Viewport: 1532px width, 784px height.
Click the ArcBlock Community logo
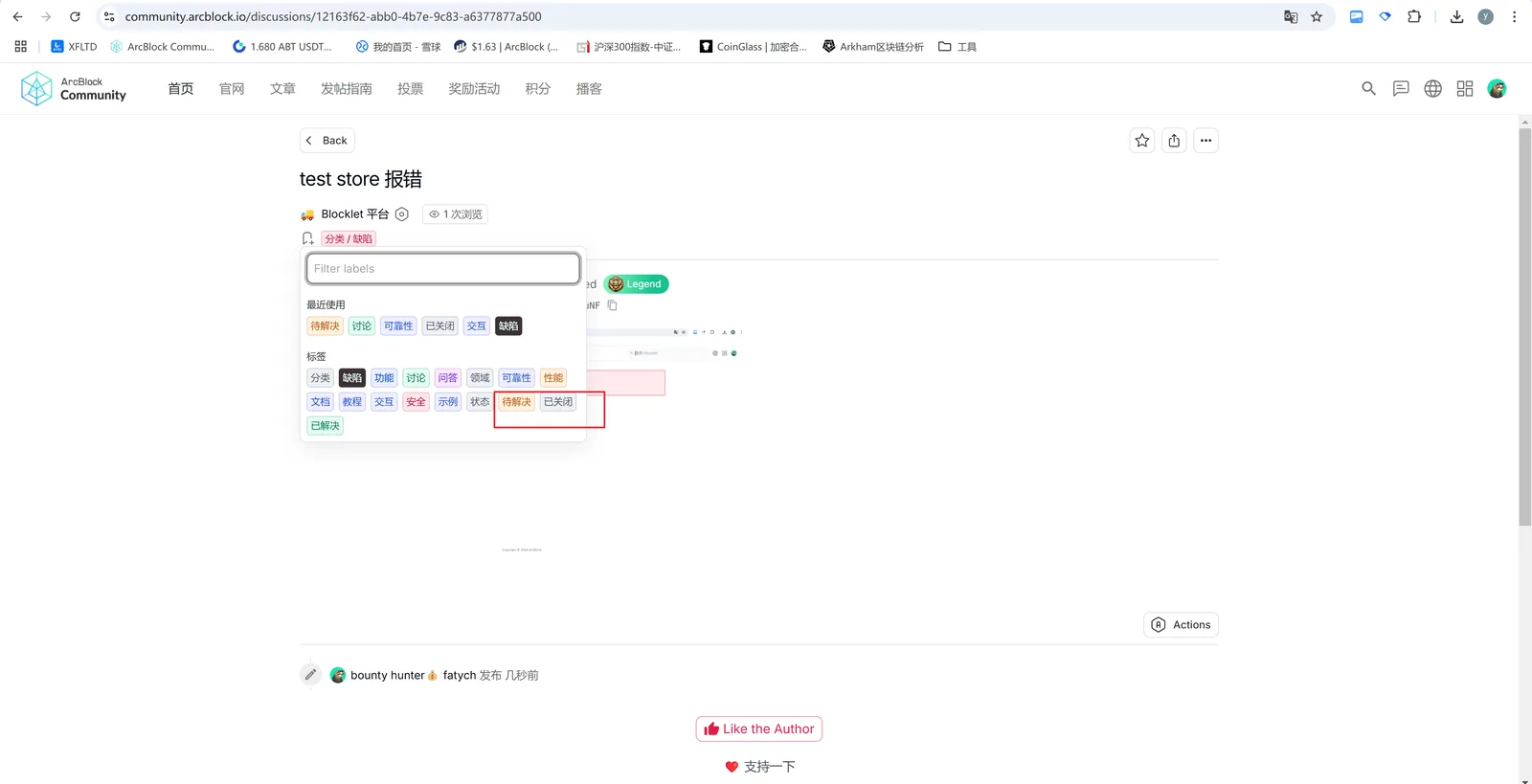[x=74, y=89]
